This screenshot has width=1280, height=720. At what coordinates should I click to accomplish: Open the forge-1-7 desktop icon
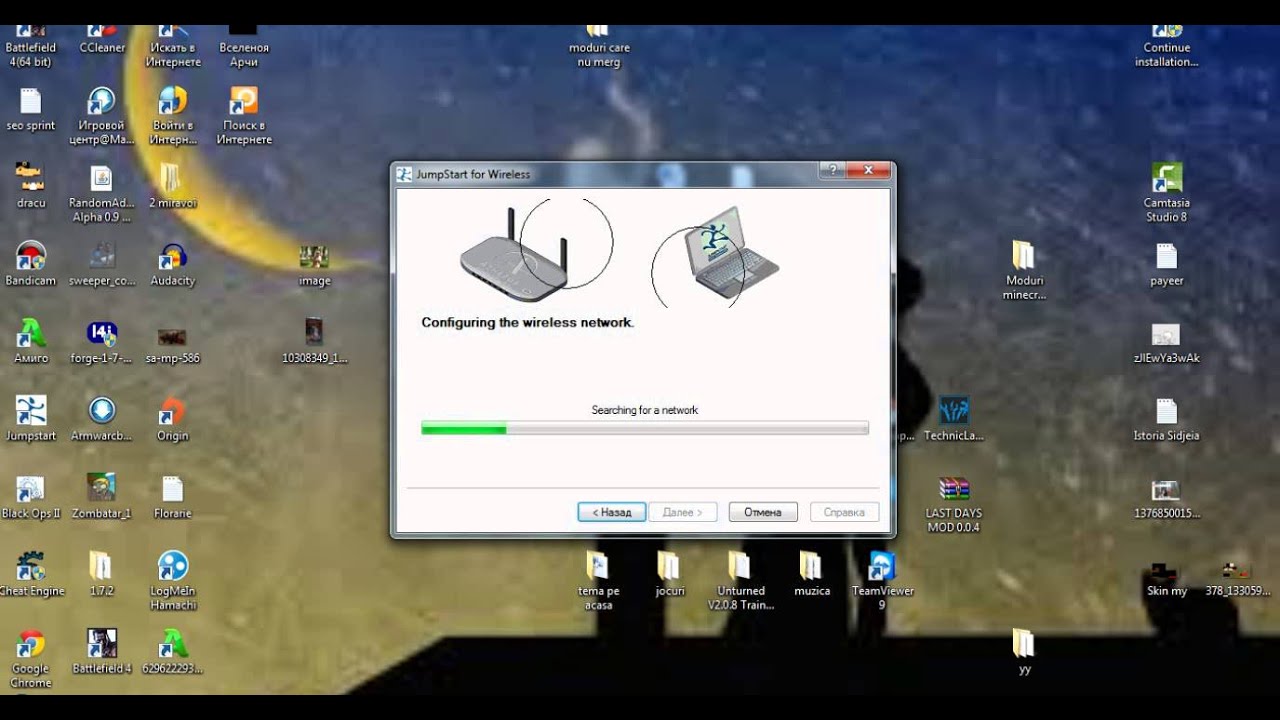coord(102,342)
